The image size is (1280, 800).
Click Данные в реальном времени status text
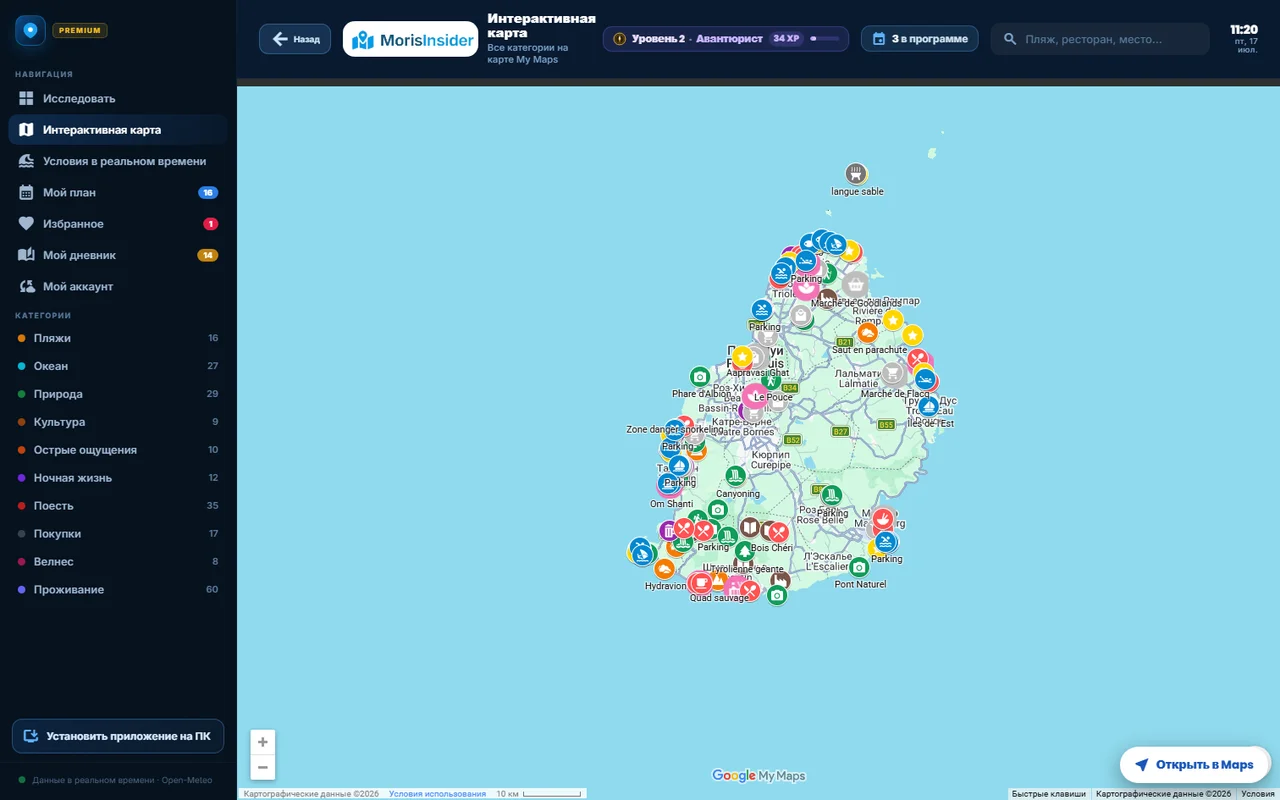(x=122, y=780)
